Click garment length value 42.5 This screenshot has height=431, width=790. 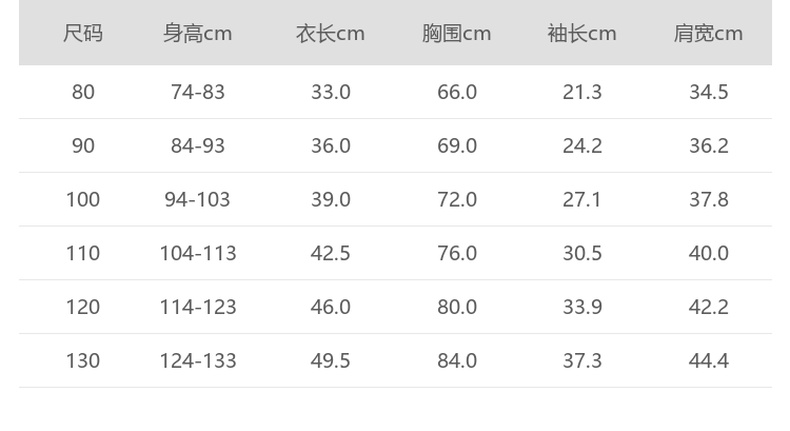(x=330, y=253)
